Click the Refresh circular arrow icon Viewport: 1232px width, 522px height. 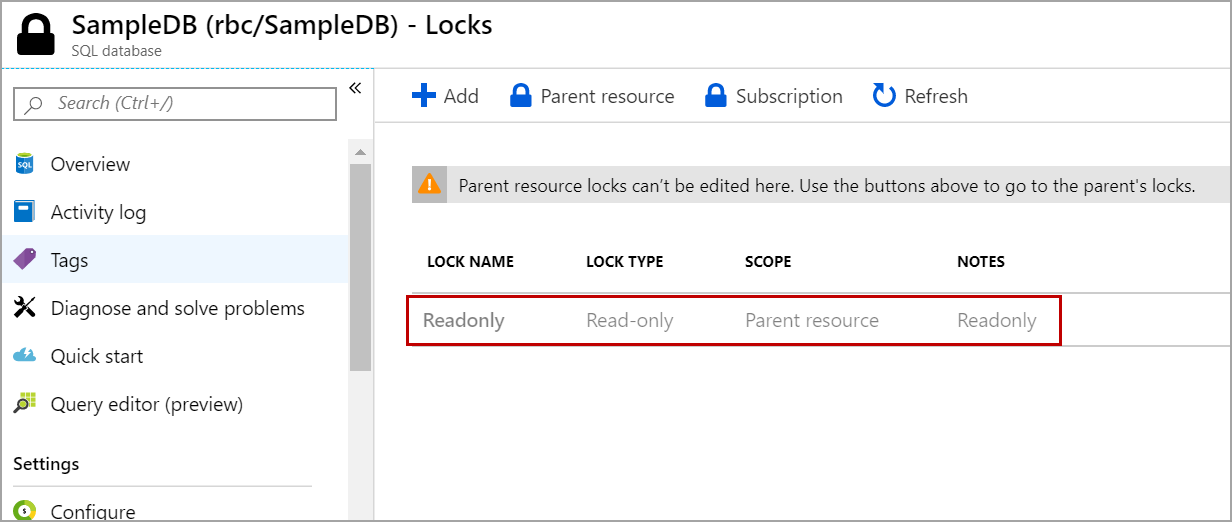click(884, 96)
